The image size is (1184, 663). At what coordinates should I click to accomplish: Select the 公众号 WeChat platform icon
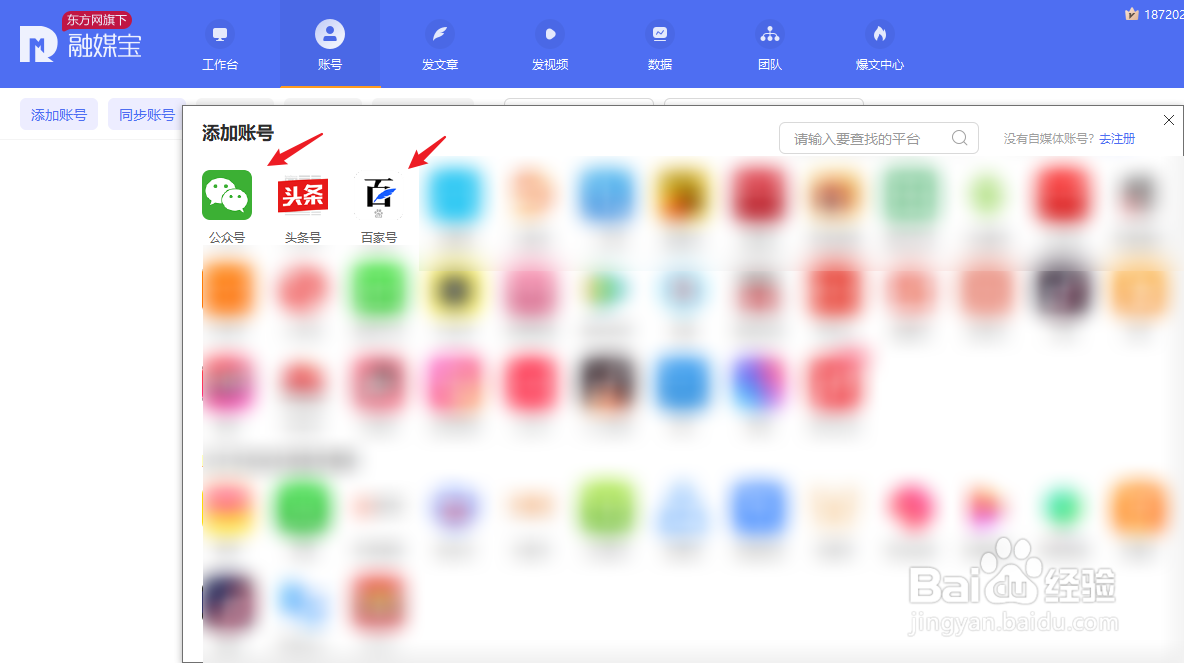click(227, 196)
